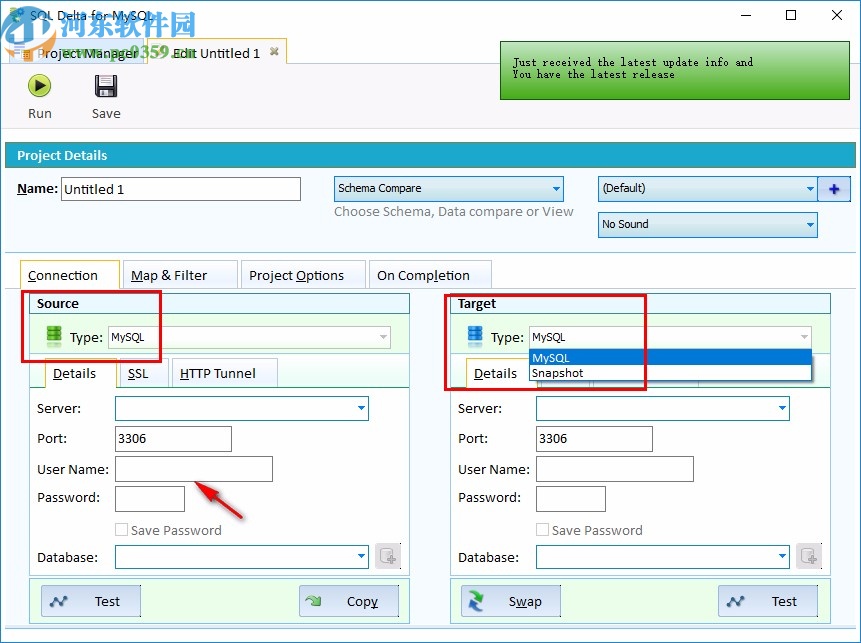Click the add database icon beside Target Database field
Viewport: 861px width, 643px height.
pyautogui.click(x=809, y=556)
